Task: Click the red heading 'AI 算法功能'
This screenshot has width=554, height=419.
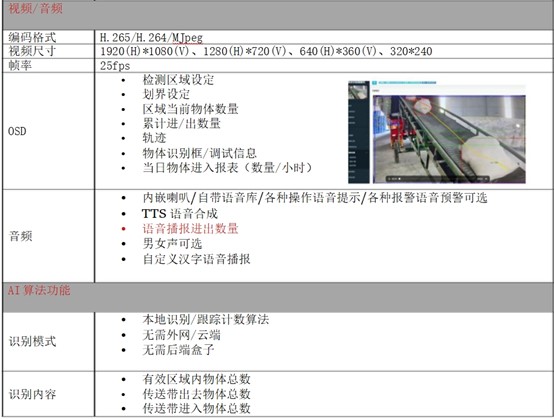Action: click(39, 290)
